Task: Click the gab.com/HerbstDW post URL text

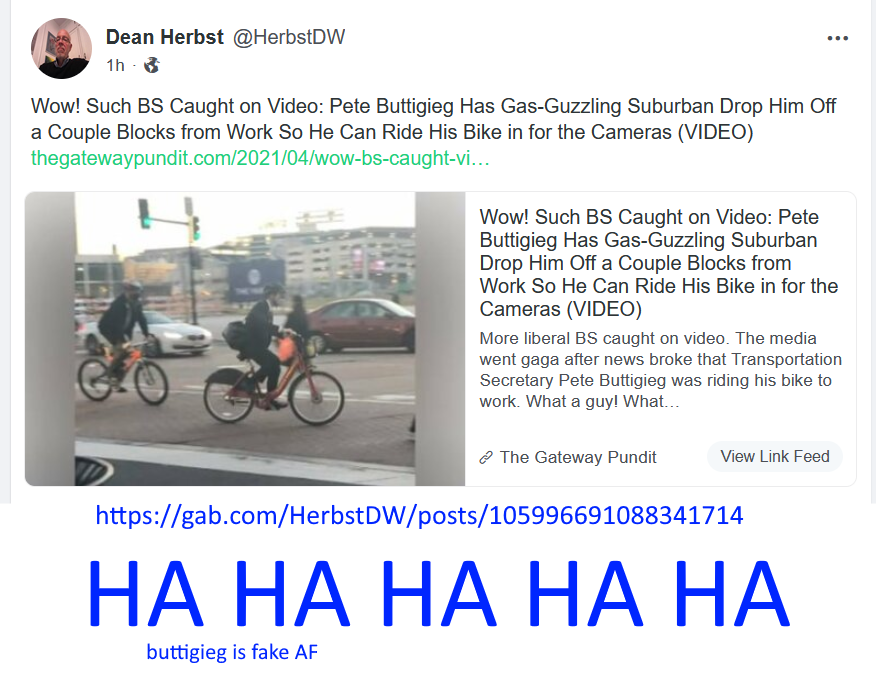Action: [x=420, y=515]
